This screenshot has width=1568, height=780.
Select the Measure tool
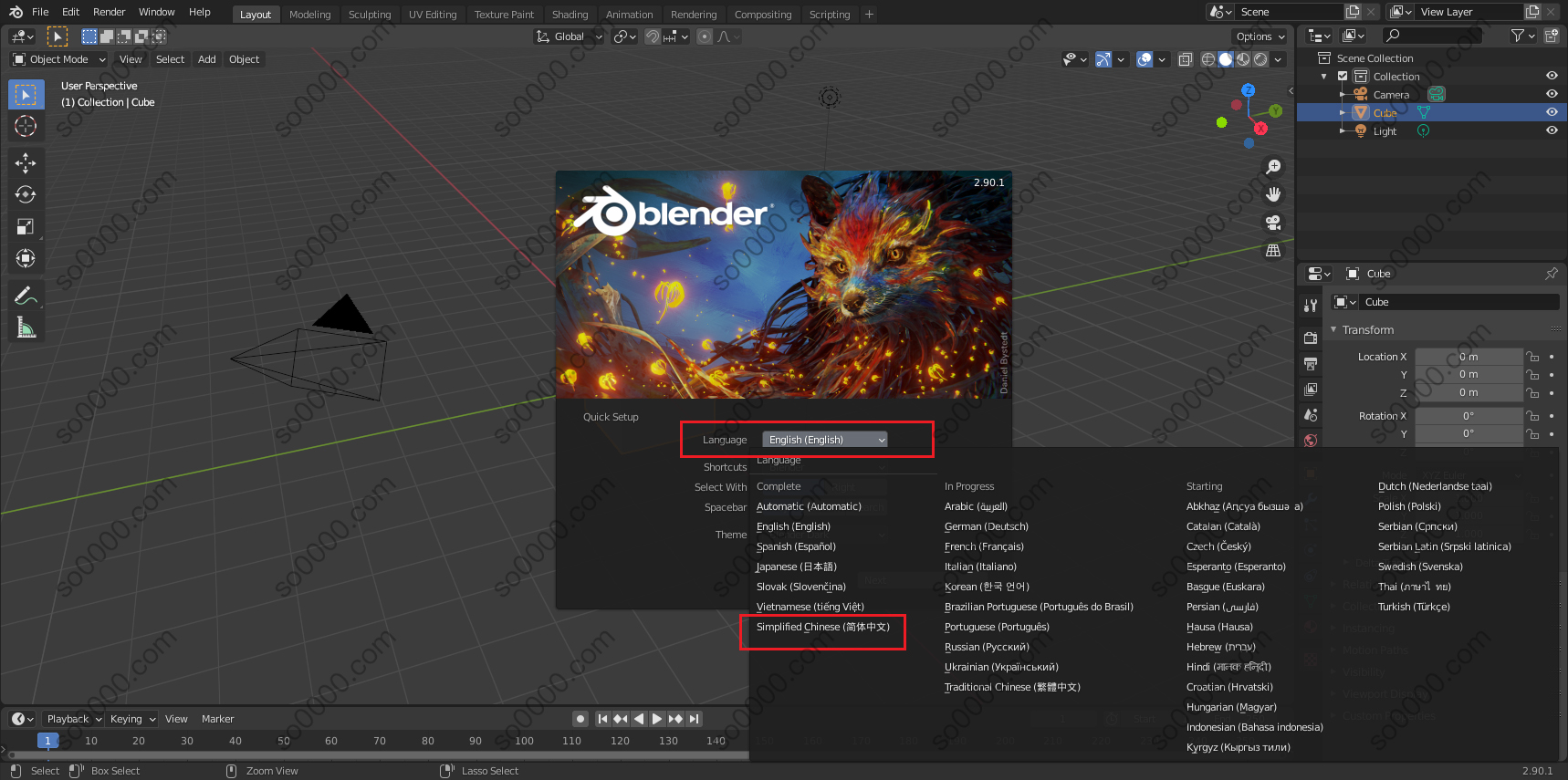click(x=26, y=328)
